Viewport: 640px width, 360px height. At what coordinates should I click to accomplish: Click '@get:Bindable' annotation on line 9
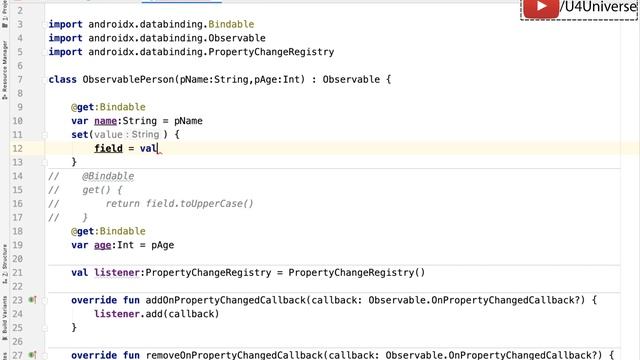[108, 107]
